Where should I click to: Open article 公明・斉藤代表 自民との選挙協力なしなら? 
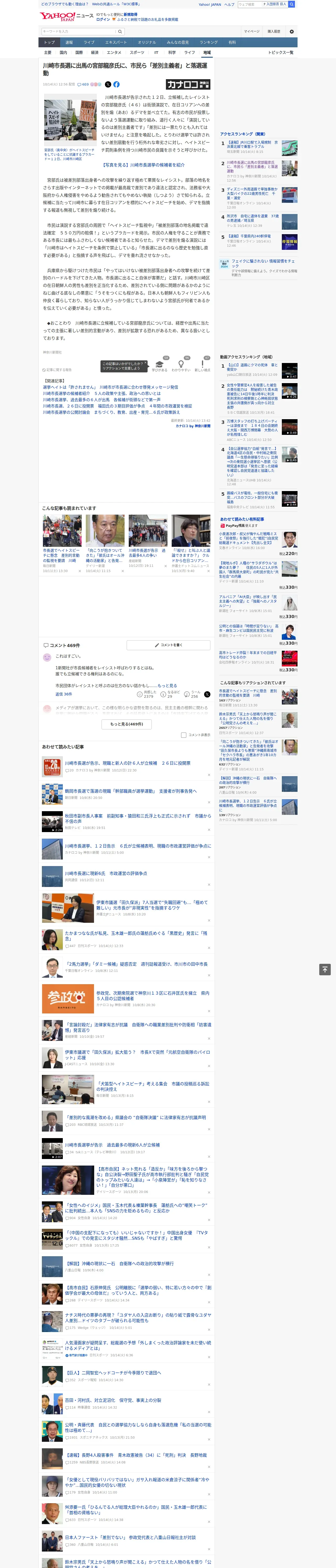click(x=138, y=1427)
